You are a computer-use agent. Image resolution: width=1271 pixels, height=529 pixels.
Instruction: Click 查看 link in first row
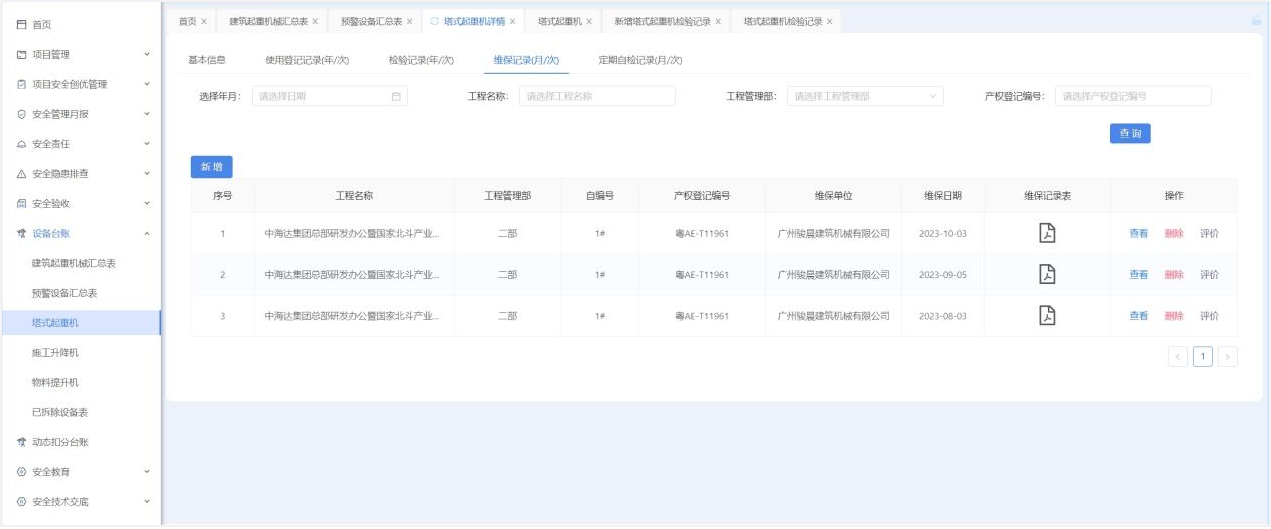pos(1138,233)
